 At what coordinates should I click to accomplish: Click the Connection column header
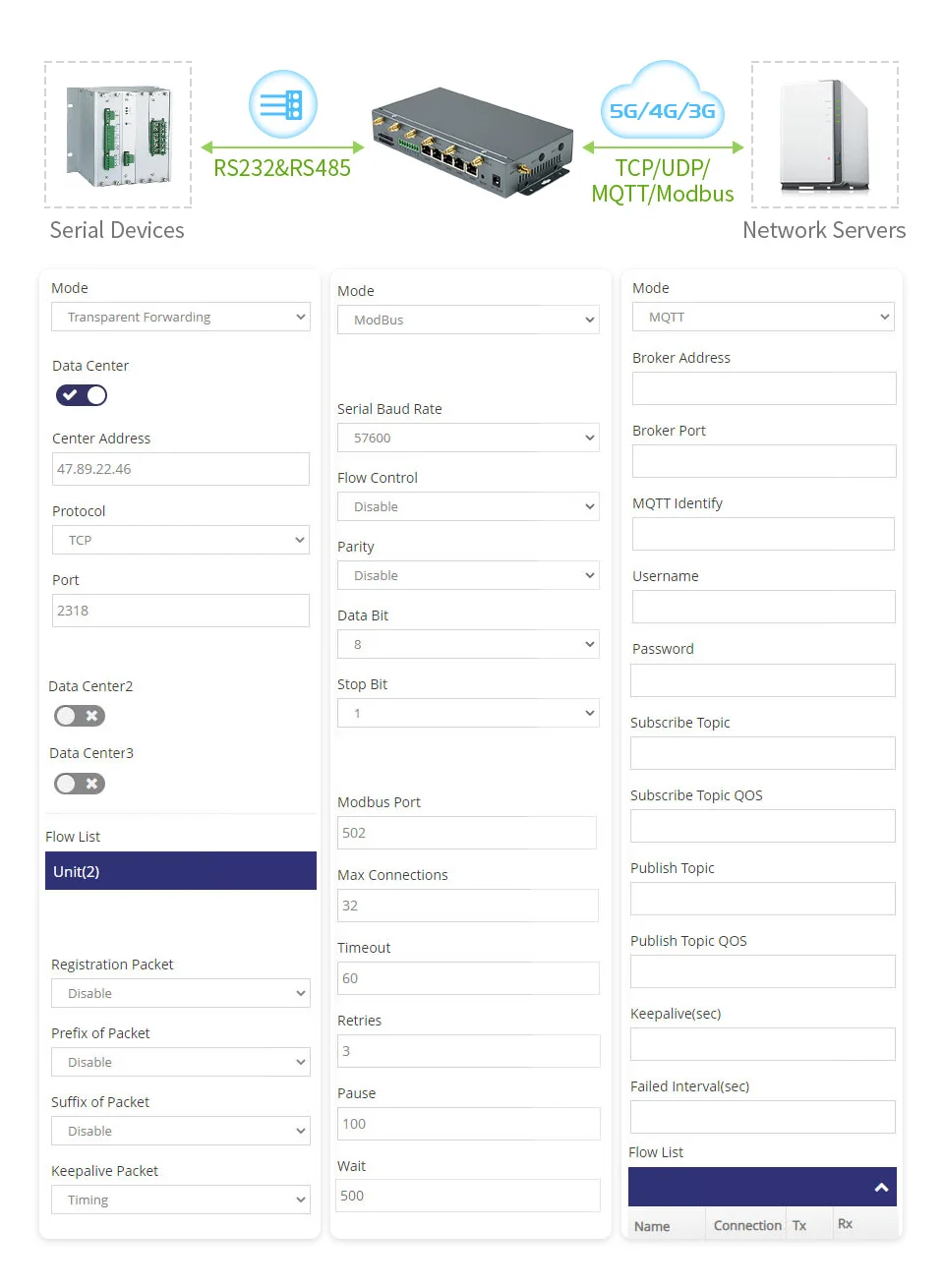pos(747,1225)
